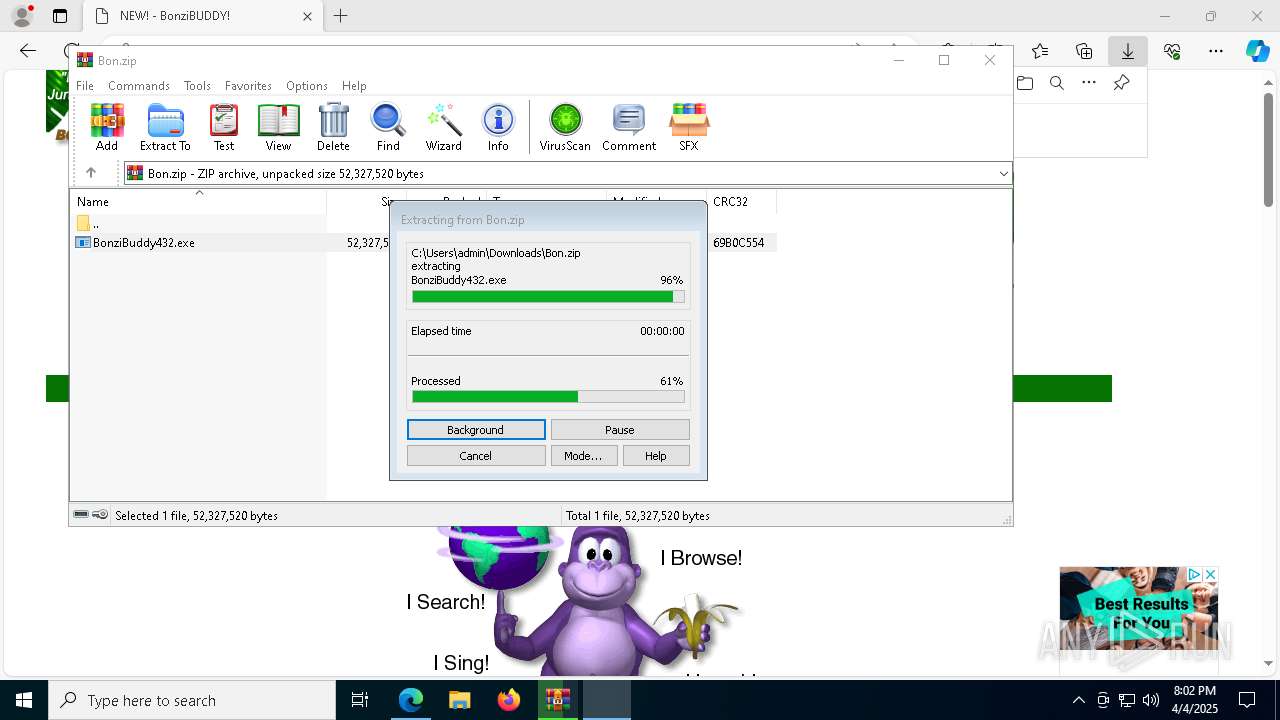
Task: Search downloads with magnifier icon
Action: [1057, 83]
